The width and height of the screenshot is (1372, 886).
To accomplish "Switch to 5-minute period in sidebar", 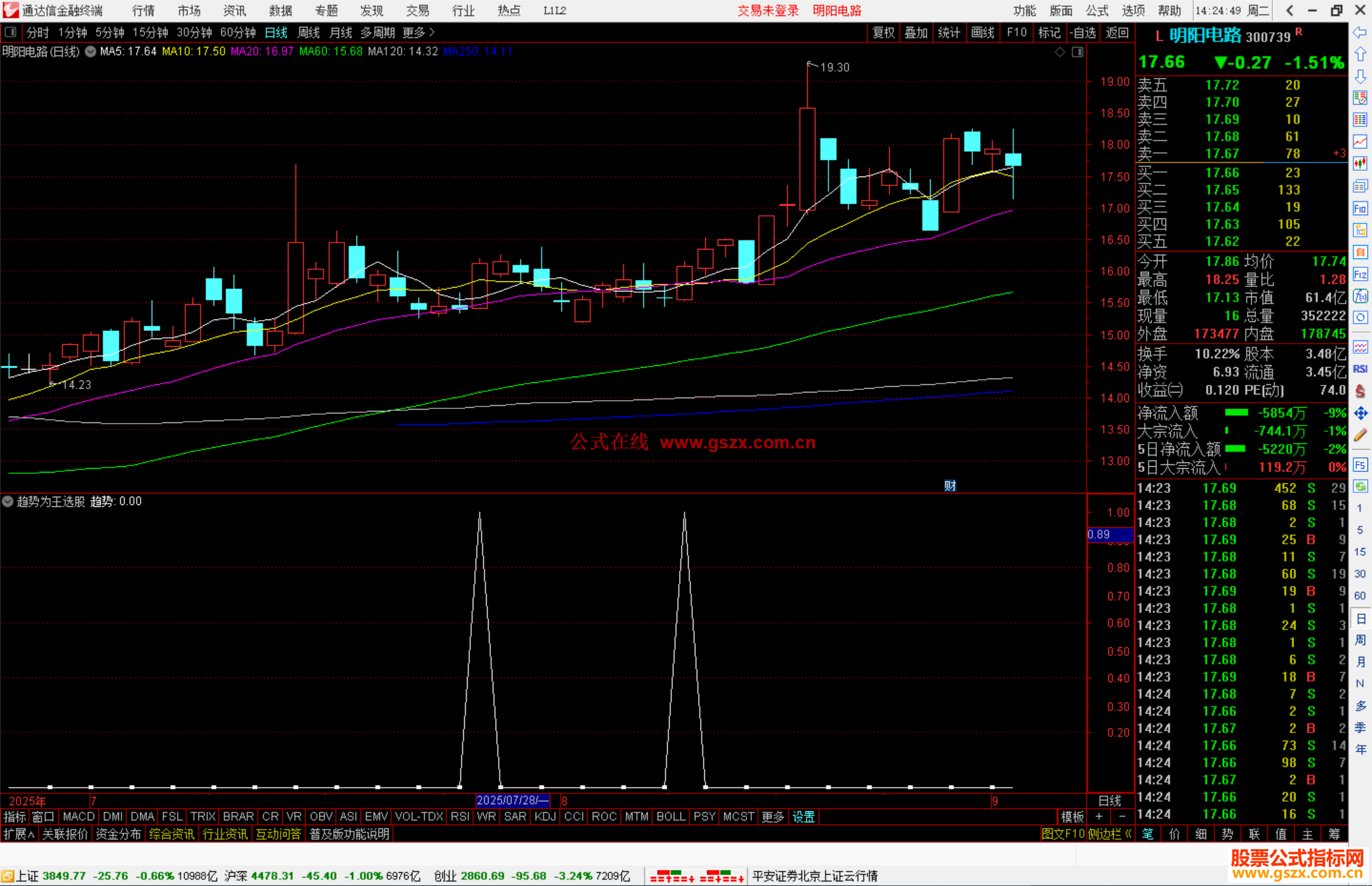I will [1359, 530].
